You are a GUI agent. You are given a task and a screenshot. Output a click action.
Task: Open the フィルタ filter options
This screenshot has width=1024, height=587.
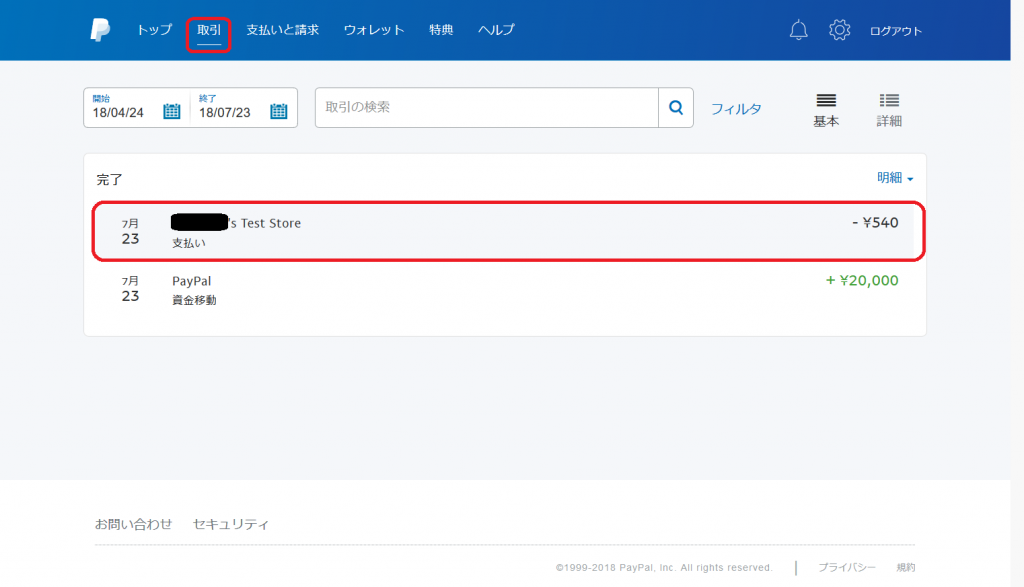(736, 109)
